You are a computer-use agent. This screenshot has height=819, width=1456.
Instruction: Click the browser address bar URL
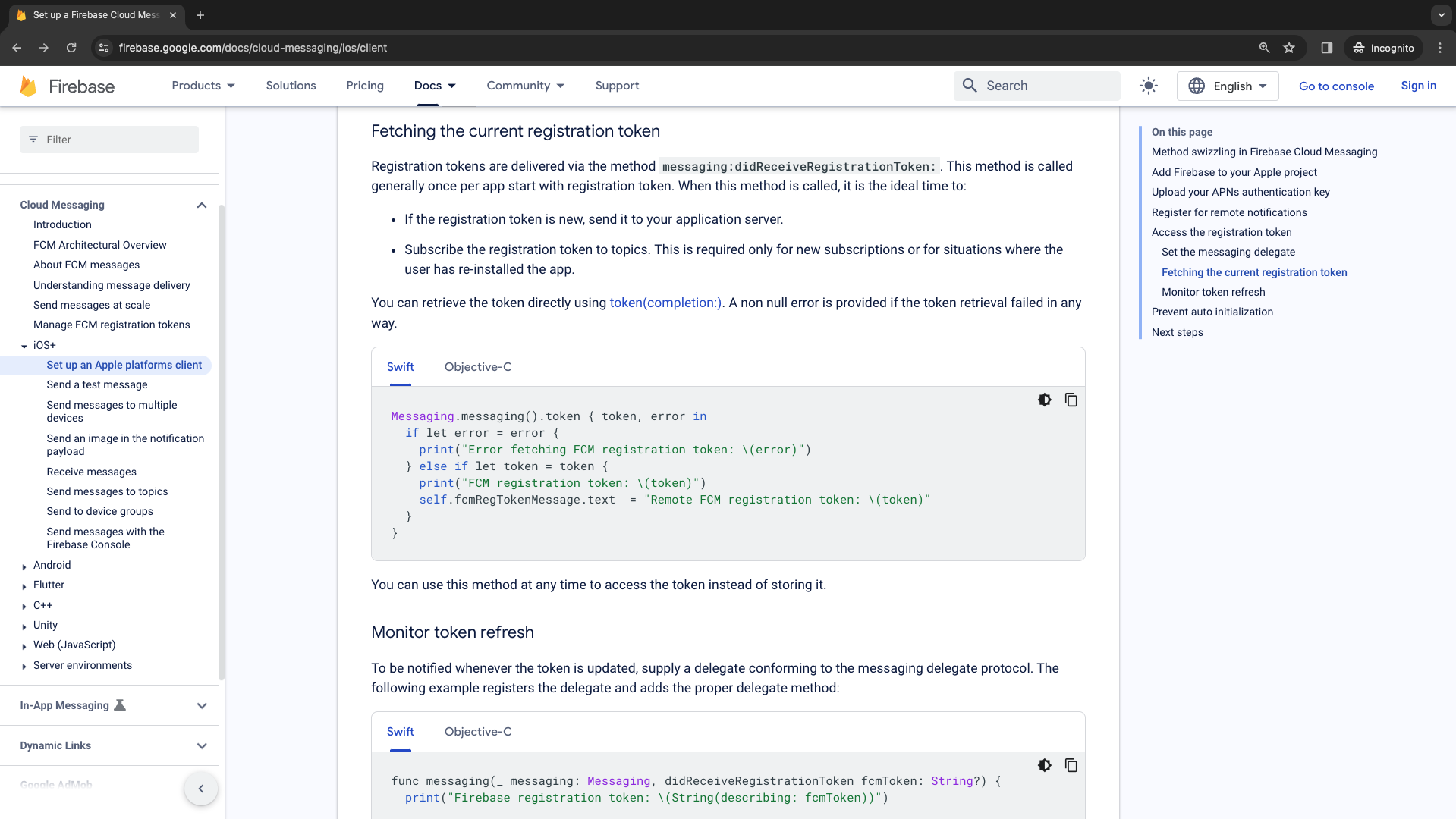click(x=253, y=48)
